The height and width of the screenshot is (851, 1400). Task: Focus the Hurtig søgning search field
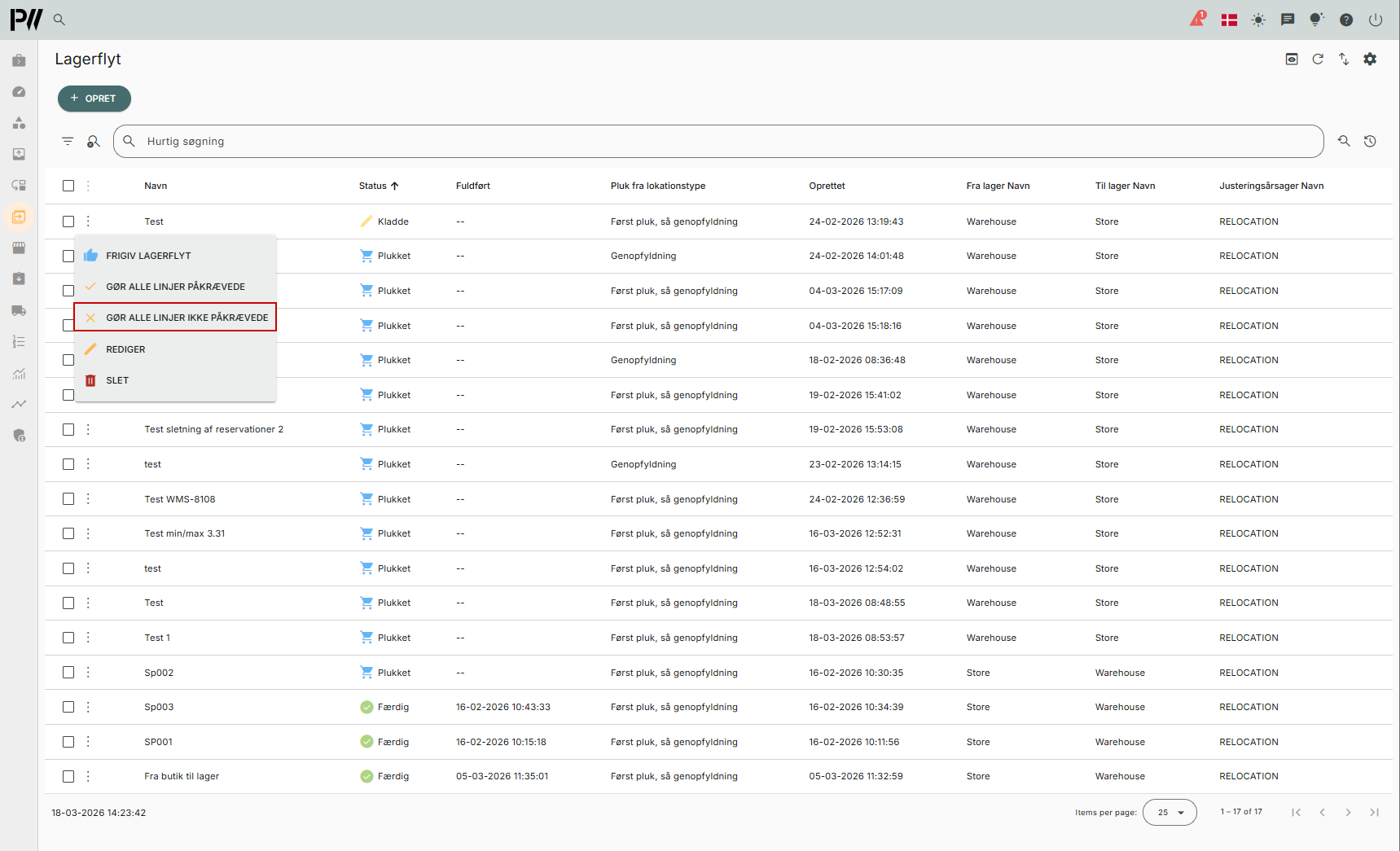(x=717, y=141)
